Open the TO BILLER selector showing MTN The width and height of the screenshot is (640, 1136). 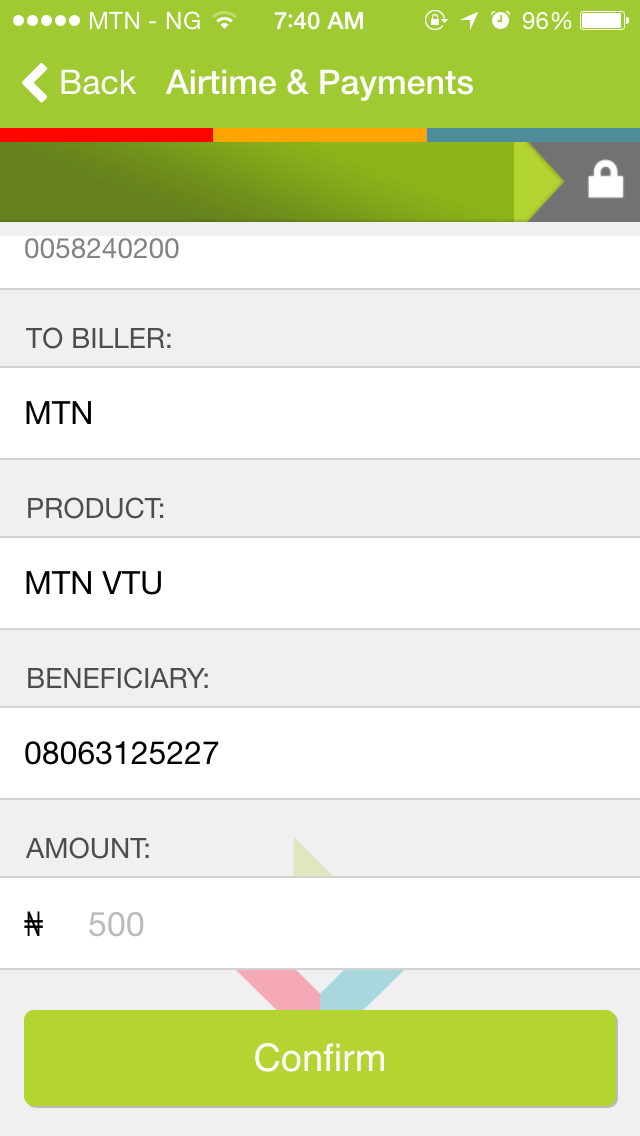[320, 413]
